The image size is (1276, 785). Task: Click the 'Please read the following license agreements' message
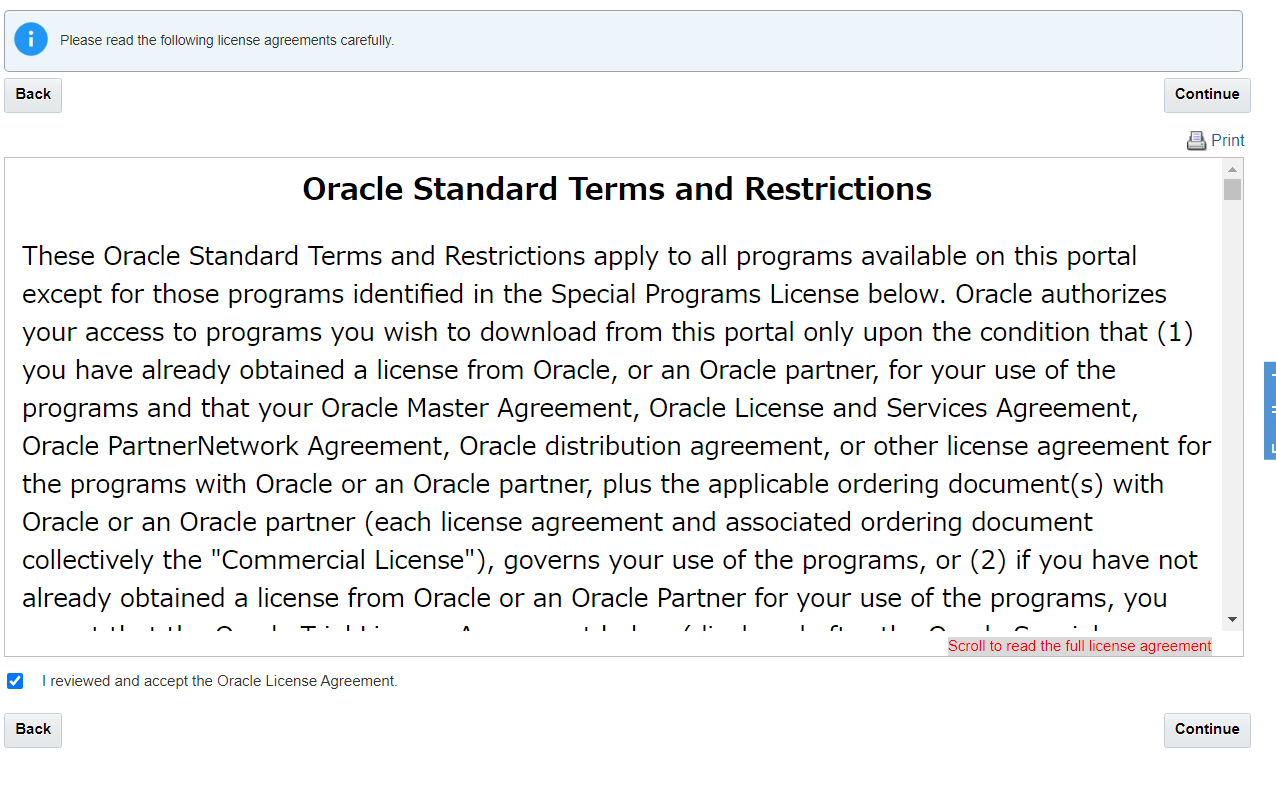point(227,41)
